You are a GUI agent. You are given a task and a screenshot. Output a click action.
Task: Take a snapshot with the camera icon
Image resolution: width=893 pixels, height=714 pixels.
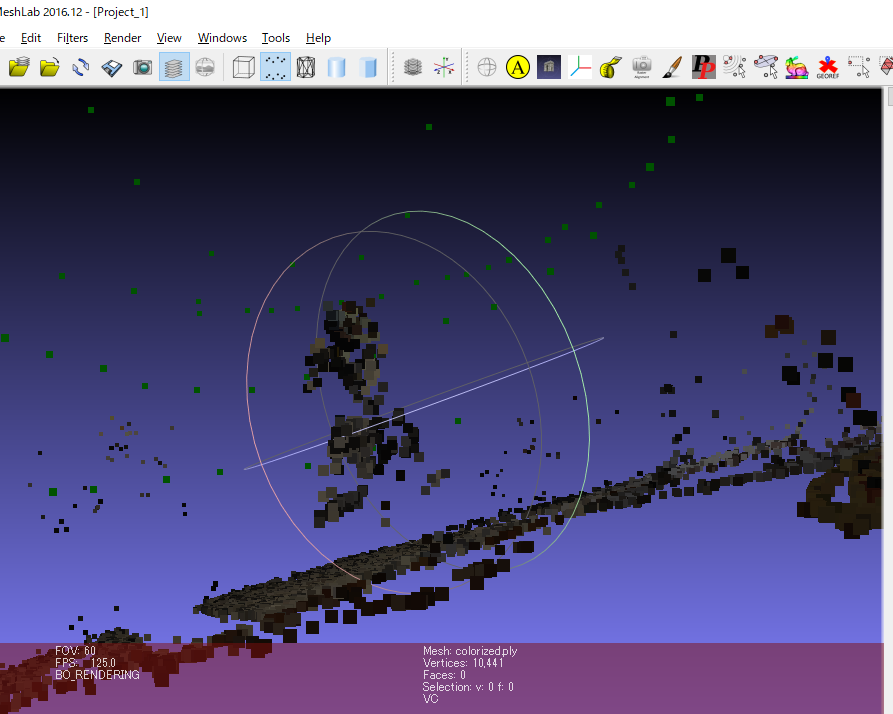click(x=142, y=67)
